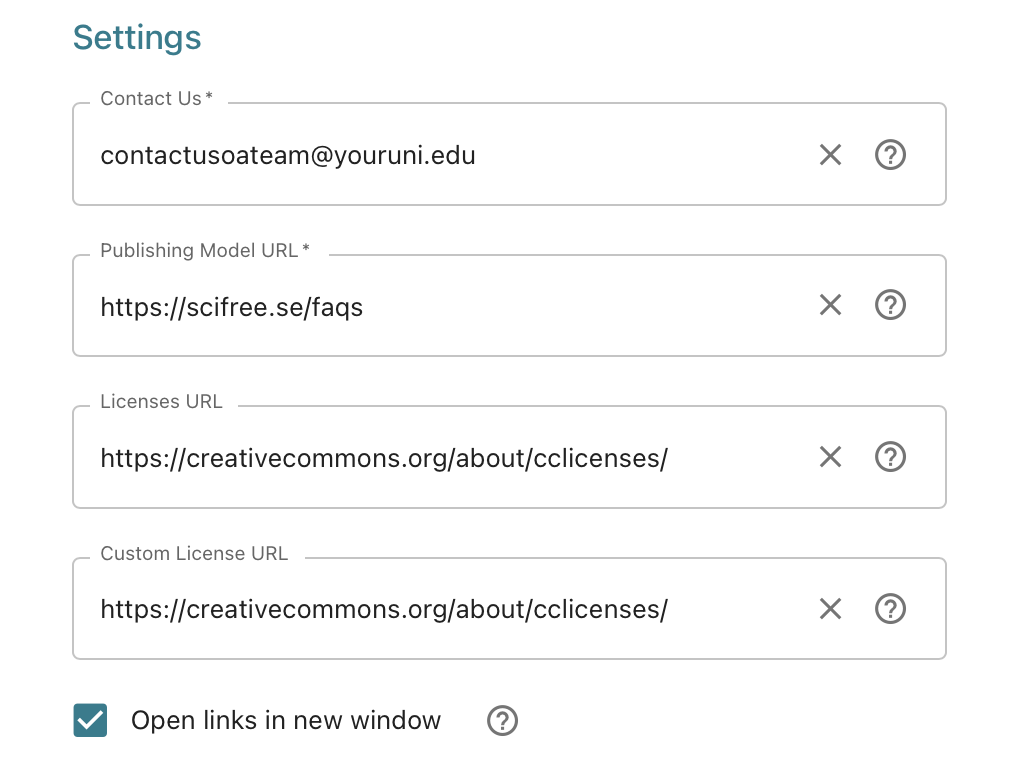Click the open links in new window label

point(286,720)
